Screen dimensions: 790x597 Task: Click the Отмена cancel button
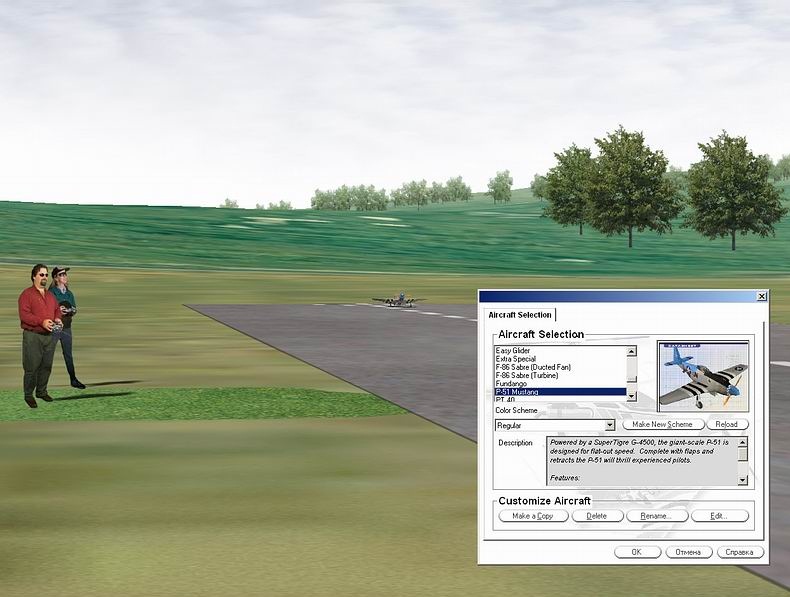pos(688,552)
